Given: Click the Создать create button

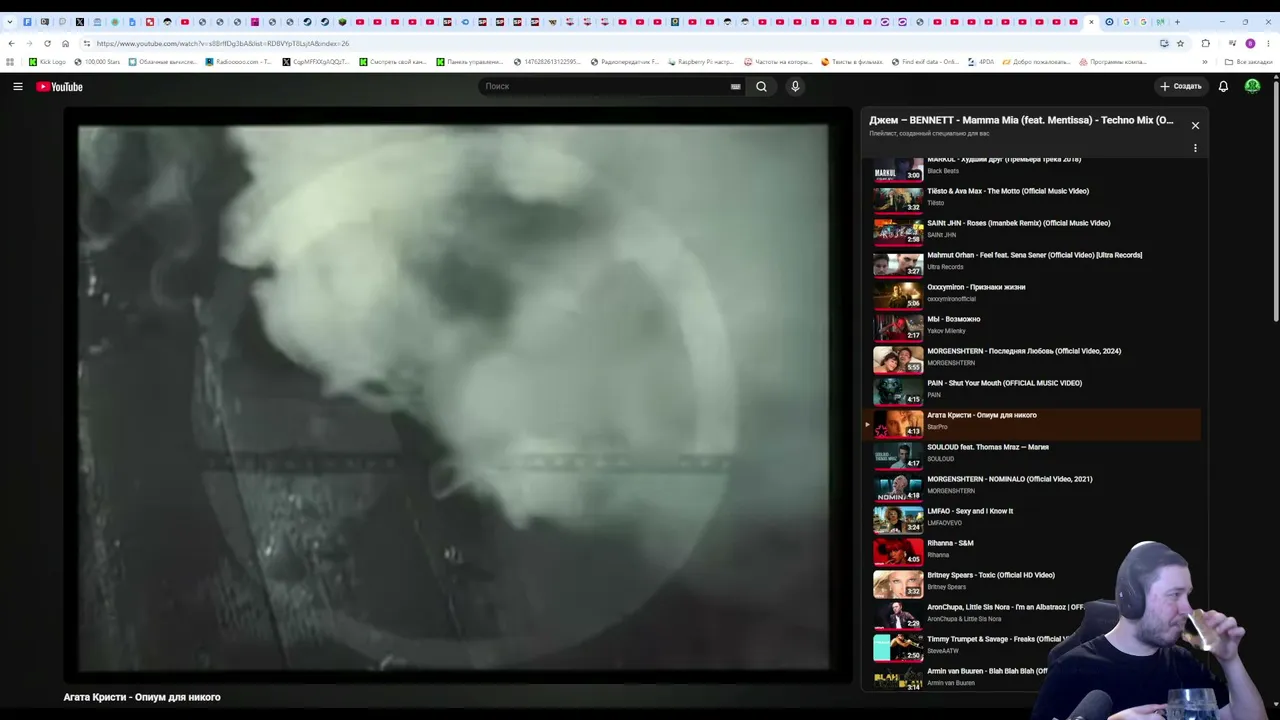Looking at the screenshot, I should click(x=1181, y=87).
